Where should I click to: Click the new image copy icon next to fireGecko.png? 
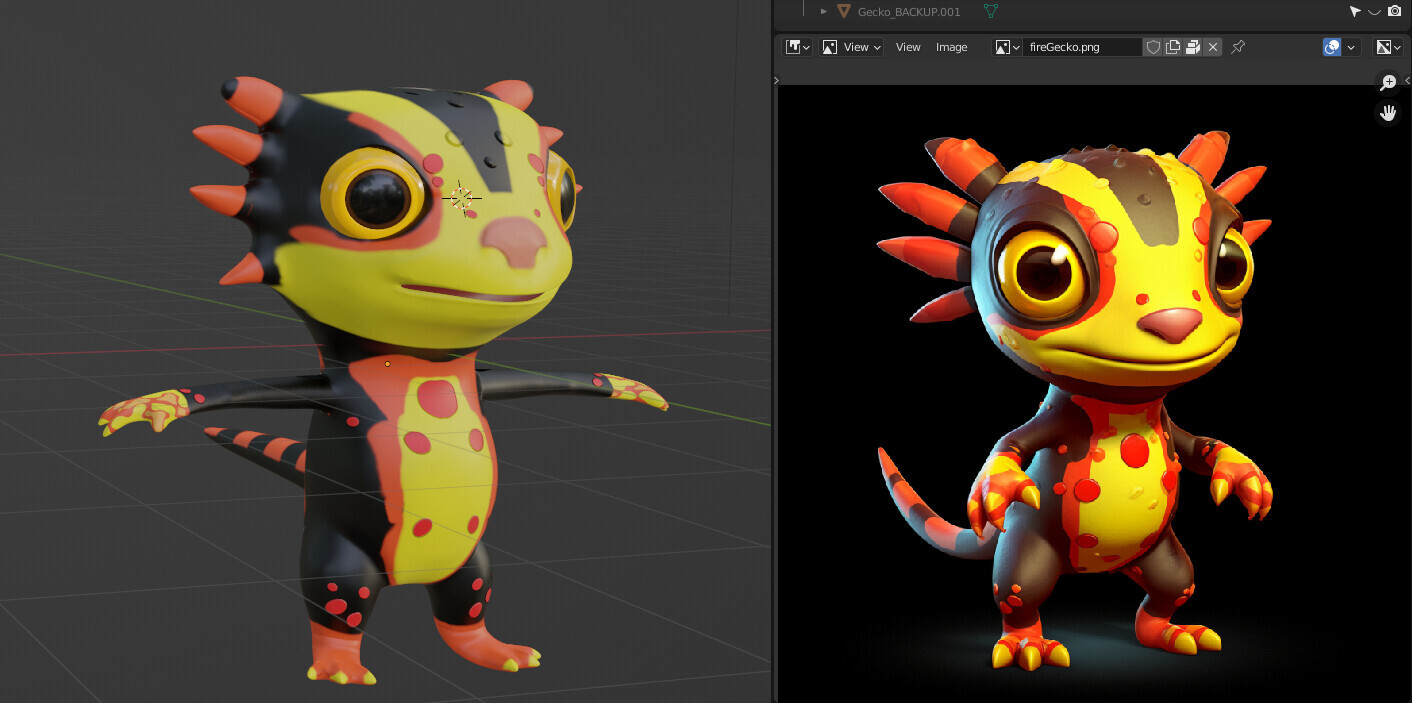1172,46
